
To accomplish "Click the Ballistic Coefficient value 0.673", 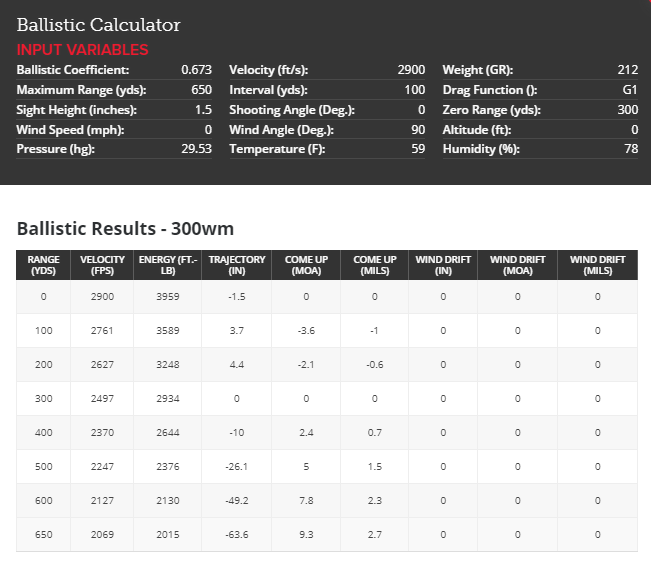I will click(197, 70).
